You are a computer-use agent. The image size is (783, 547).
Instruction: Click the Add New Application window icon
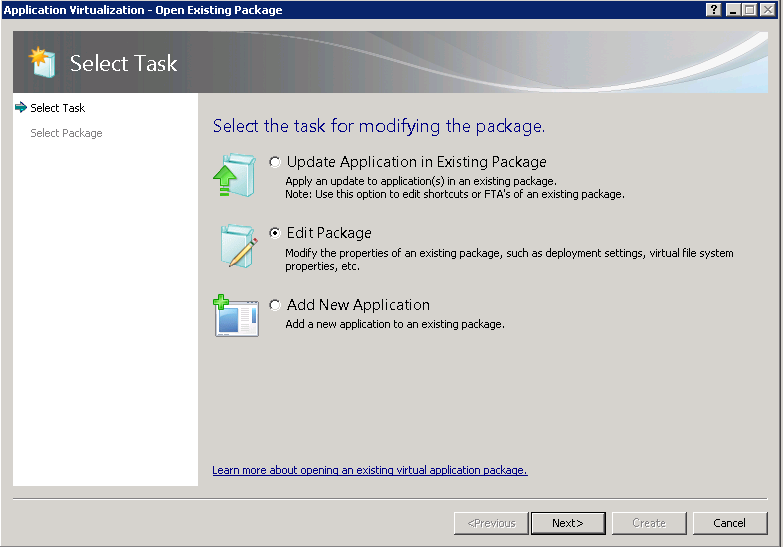(x=236, y=316)
